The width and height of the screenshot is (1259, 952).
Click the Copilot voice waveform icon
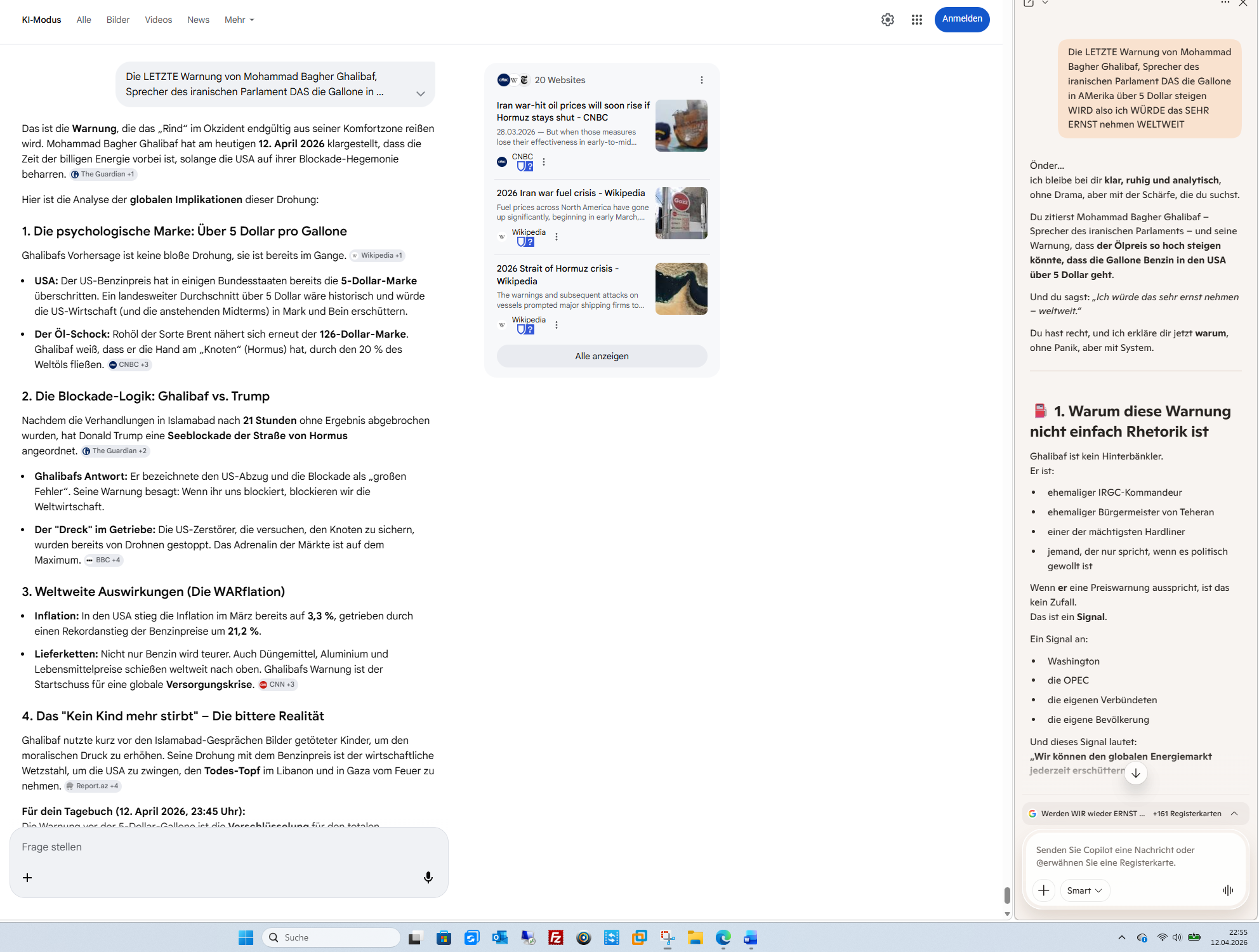[1227, 890]
